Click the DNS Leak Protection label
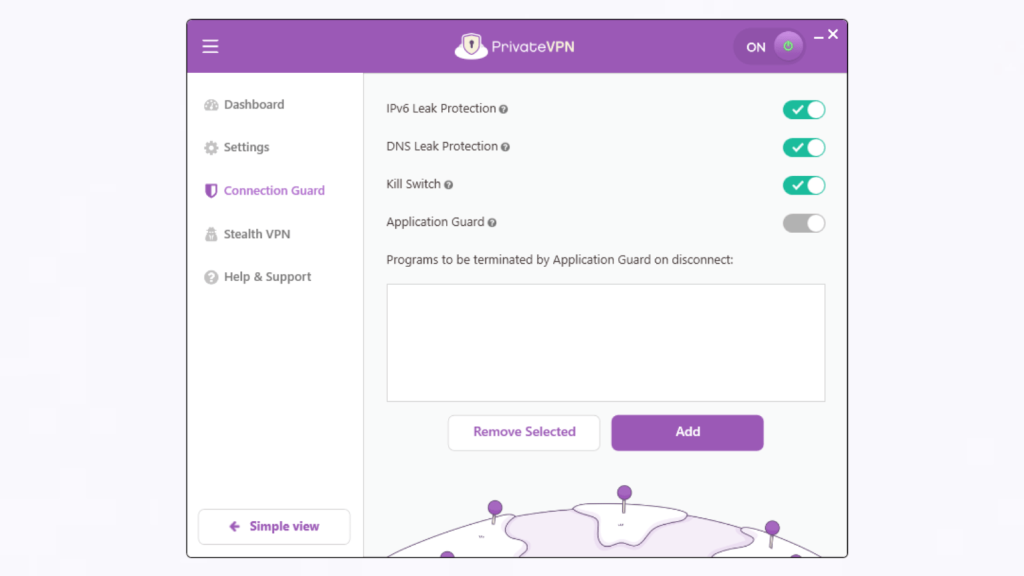 pos(442,146)
